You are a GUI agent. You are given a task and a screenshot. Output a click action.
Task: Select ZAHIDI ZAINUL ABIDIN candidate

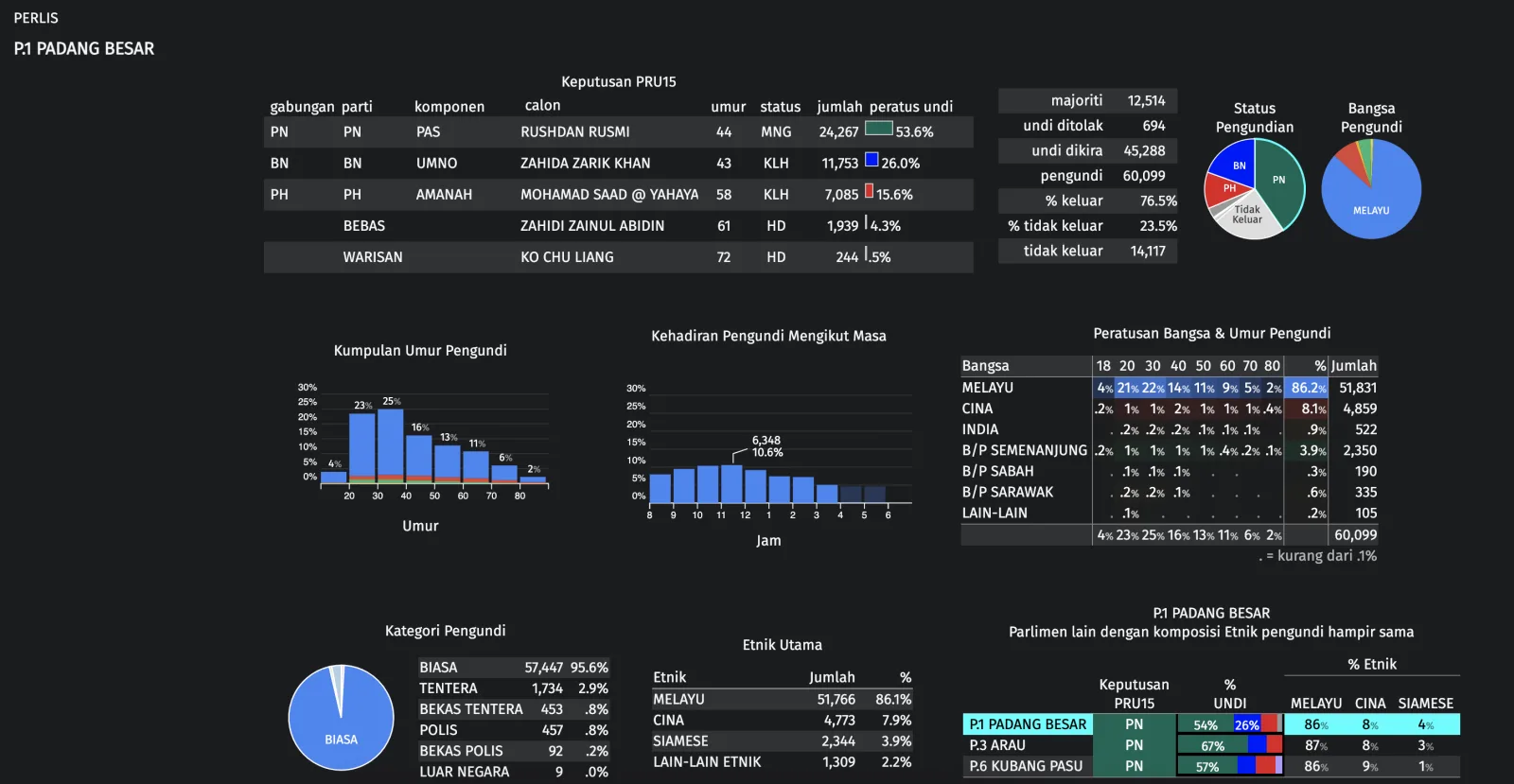pyautogui.click(x=592, y=226)
